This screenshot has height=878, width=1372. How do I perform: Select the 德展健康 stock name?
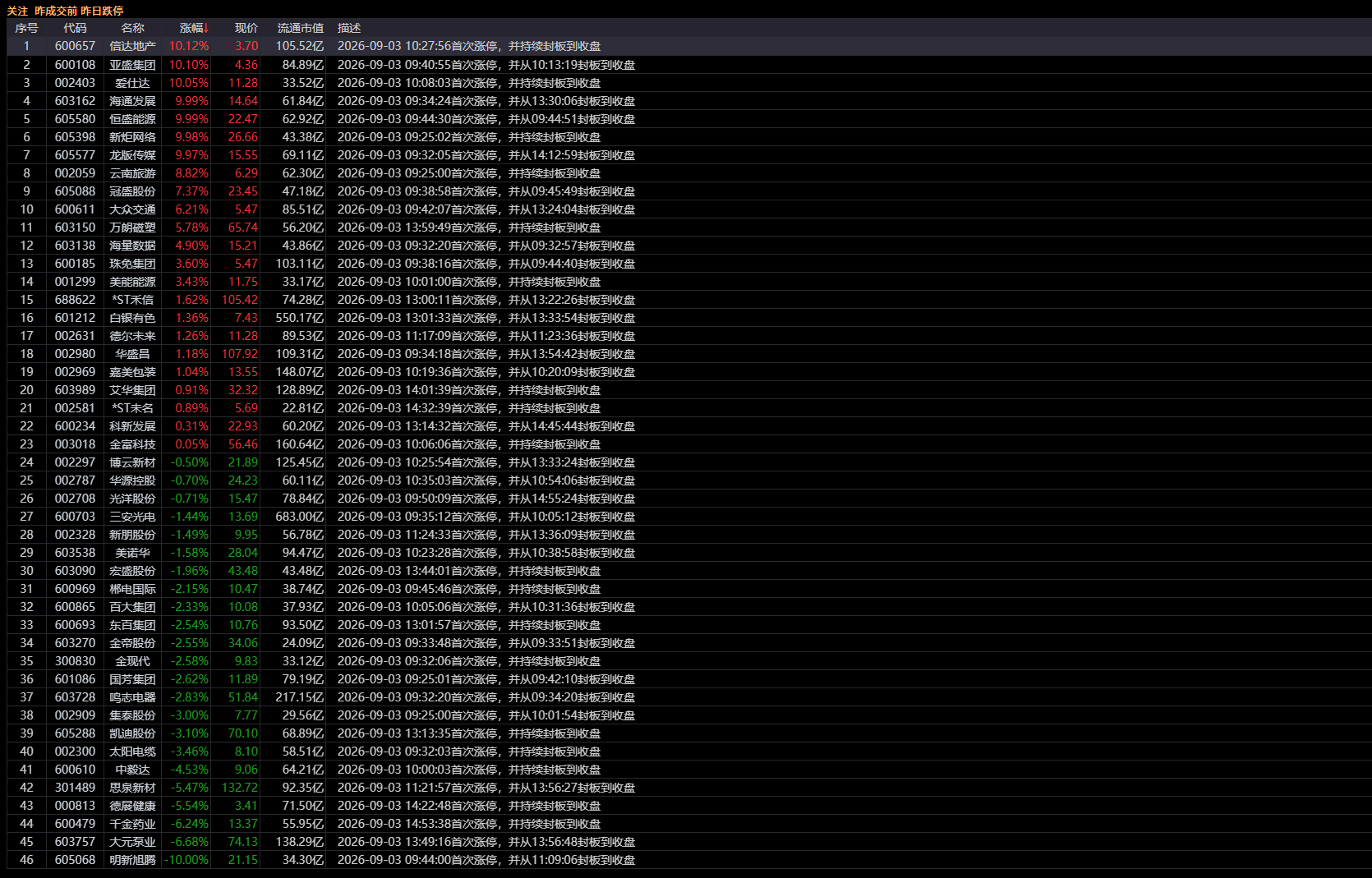pyautogui.click(x=132, y=805)
